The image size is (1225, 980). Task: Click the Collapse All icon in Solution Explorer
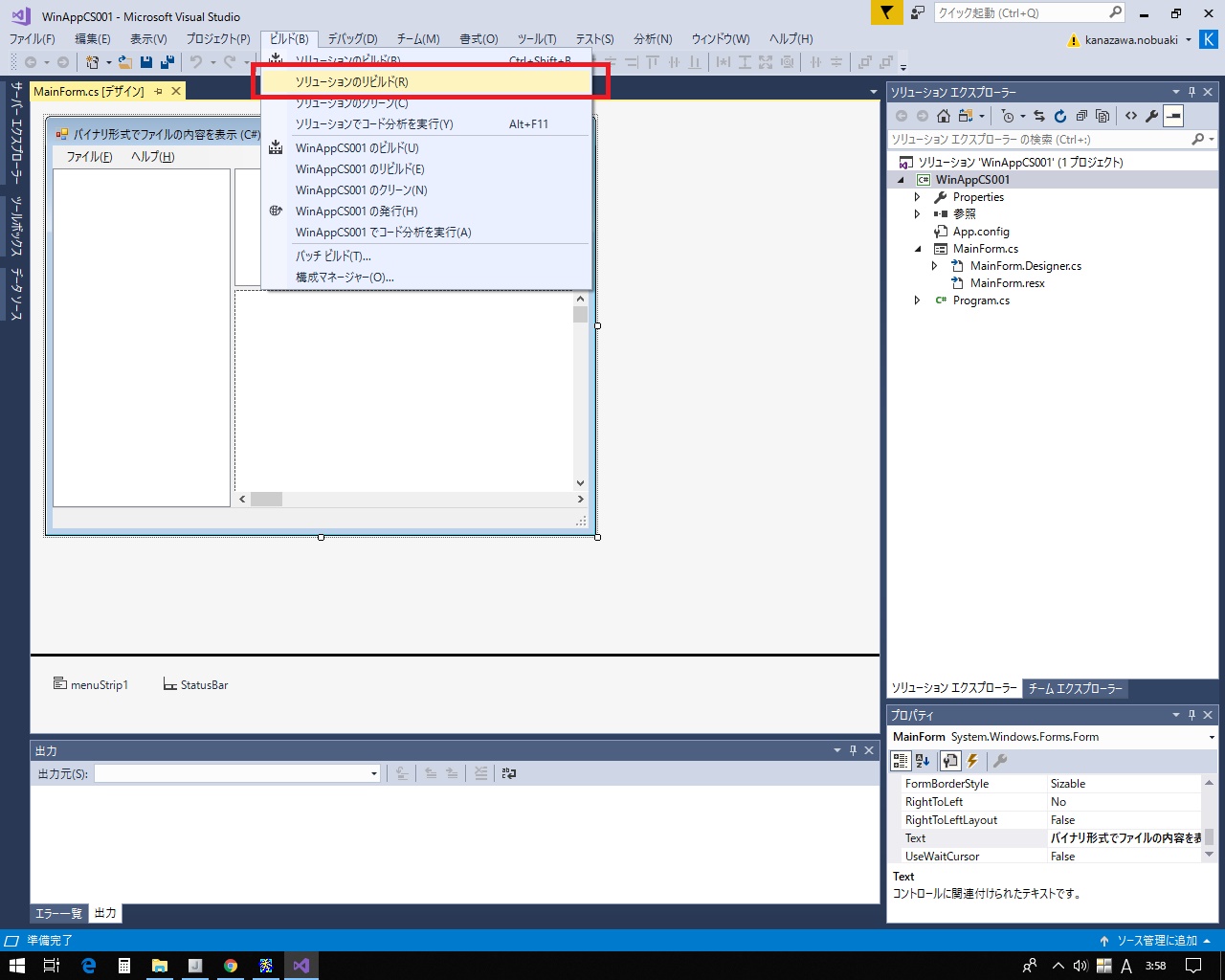pyautogui.click(x=1081, y=116)
